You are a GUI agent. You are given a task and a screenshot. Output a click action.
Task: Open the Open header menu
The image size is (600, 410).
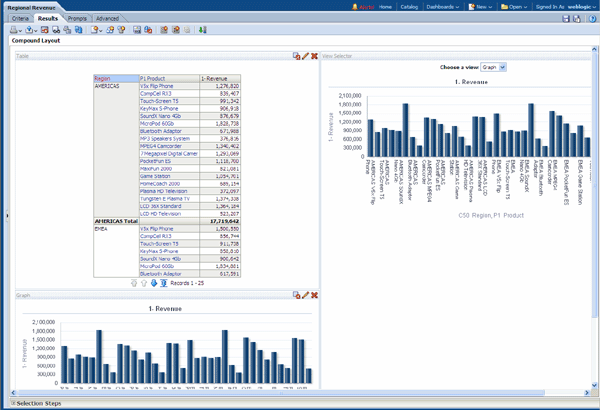pyautogui.click(x=514, y=7)
